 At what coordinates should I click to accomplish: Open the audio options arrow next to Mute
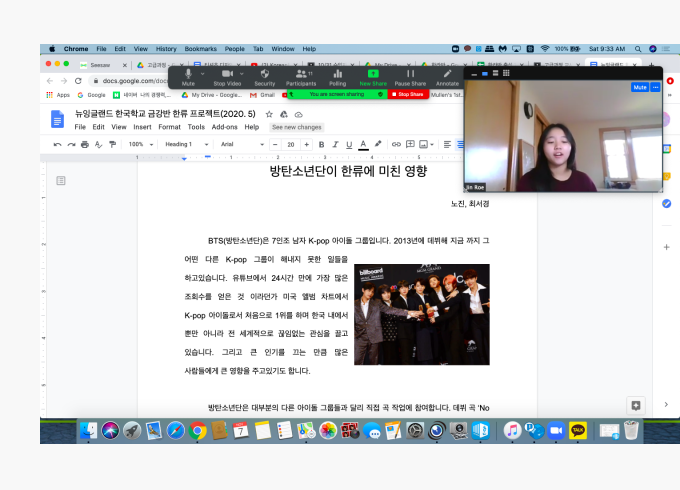(203, 74)
